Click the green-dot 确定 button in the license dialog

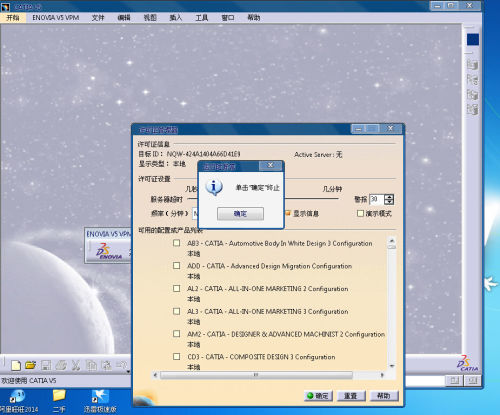[318, 396]
